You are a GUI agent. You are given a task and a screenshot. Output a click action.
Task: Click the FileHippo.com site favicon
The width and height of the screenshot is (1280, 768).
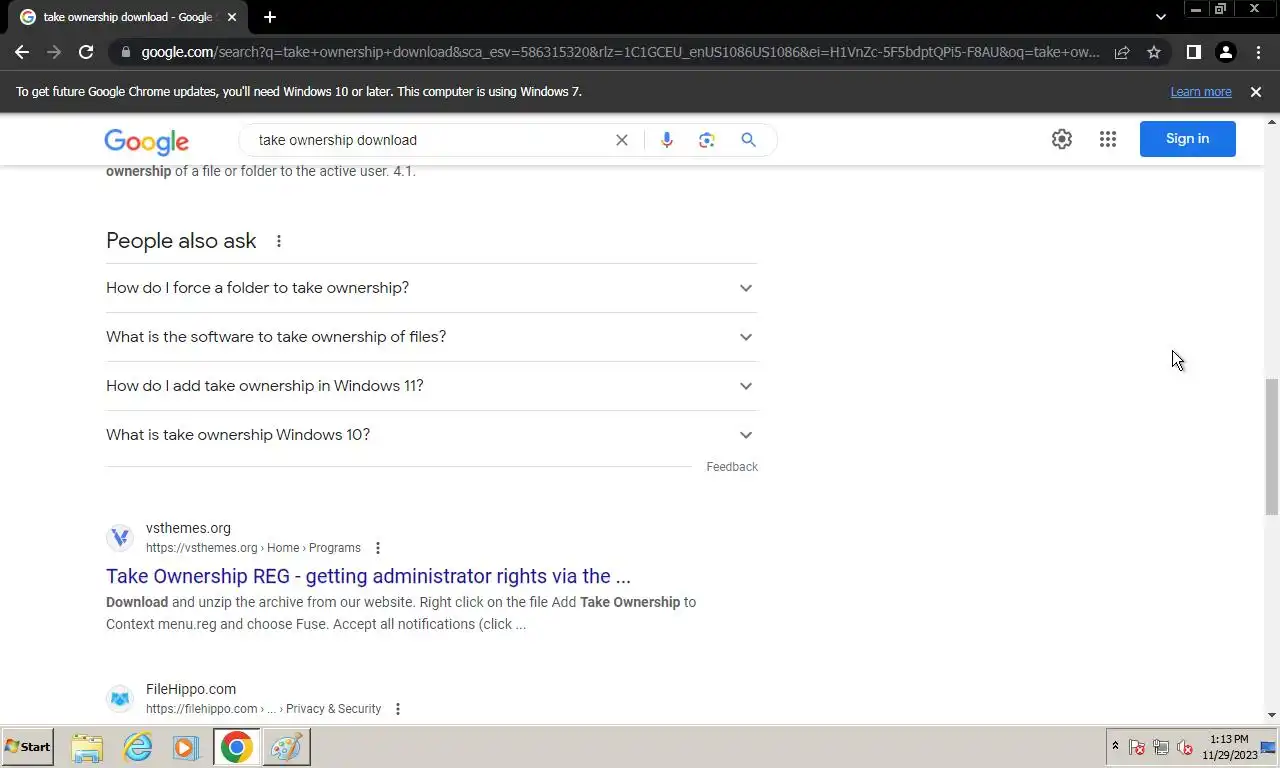tap(120, 698)
